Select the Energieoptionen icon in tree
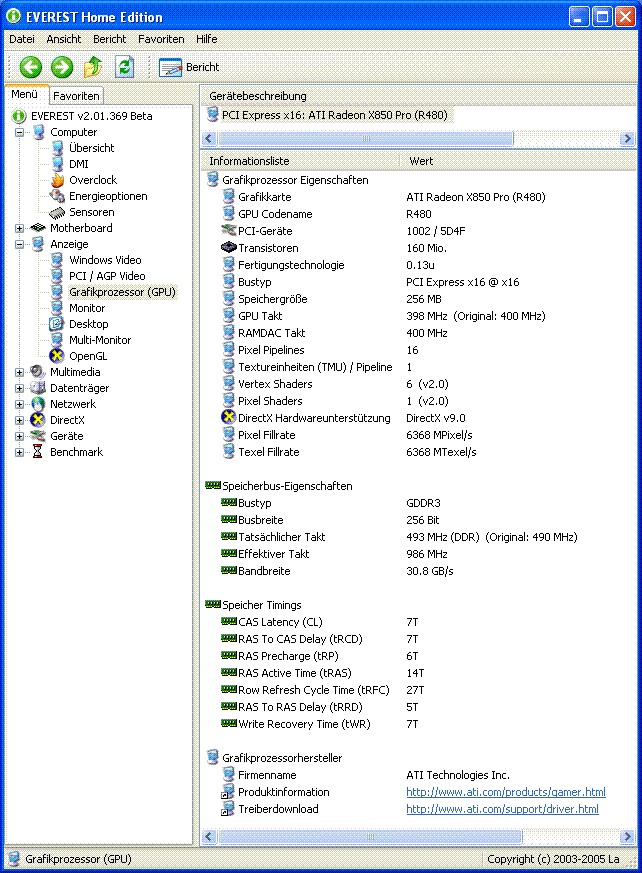The width and height of the screenshot is (642, 873). (x=57, y=196)
